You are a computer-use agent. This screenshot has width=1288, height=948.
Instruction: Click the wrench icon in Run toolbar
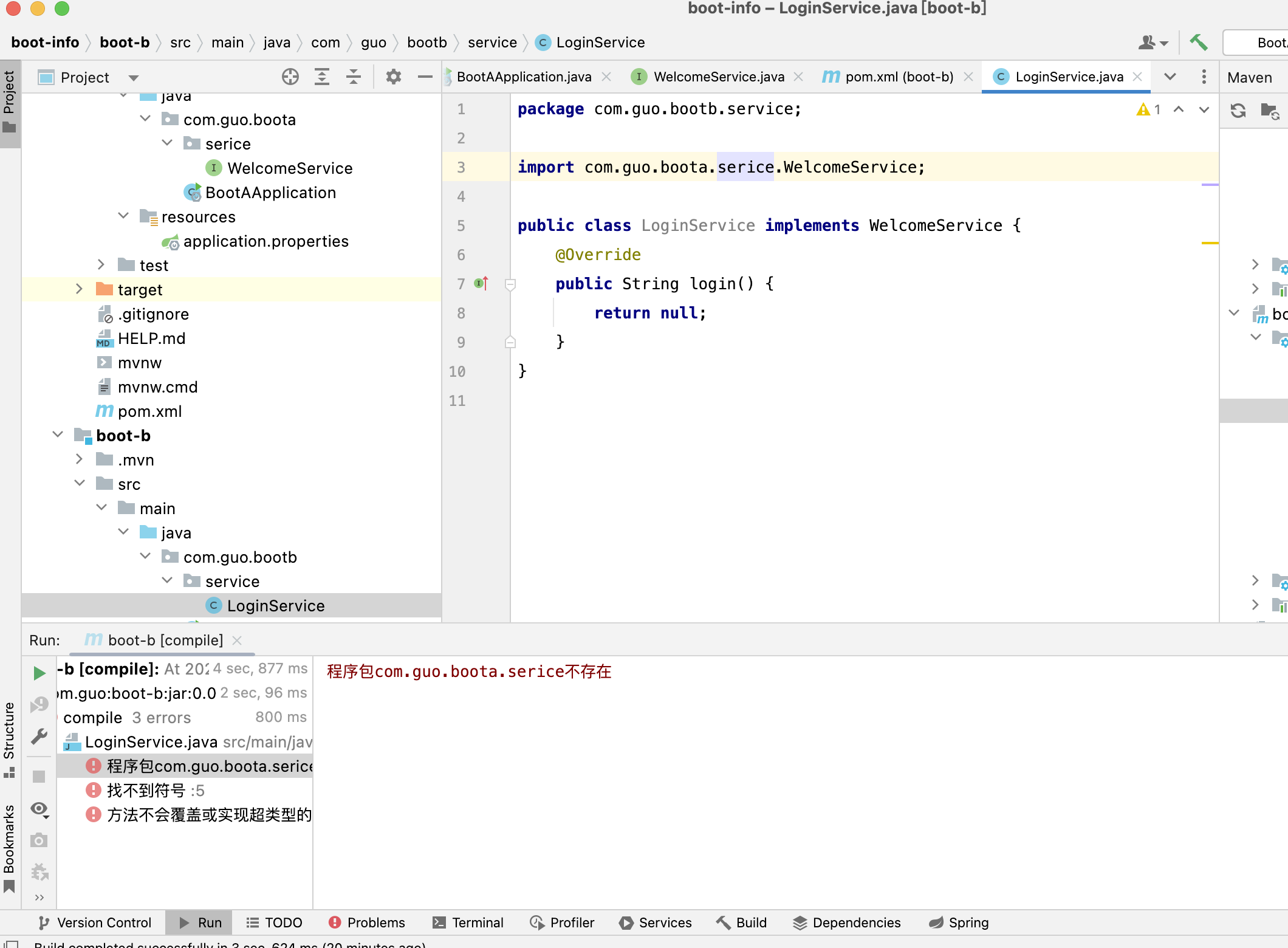[x=39, y=737]
